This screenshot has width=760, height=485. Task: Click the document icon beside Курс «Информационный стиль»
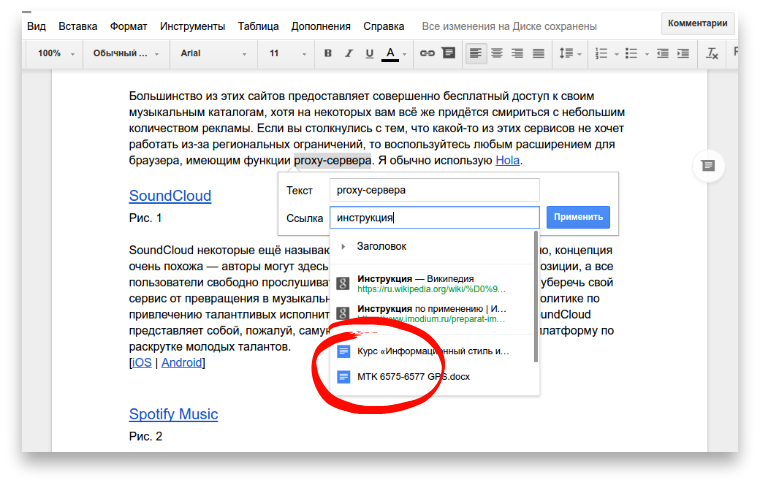tap(343, 351)
